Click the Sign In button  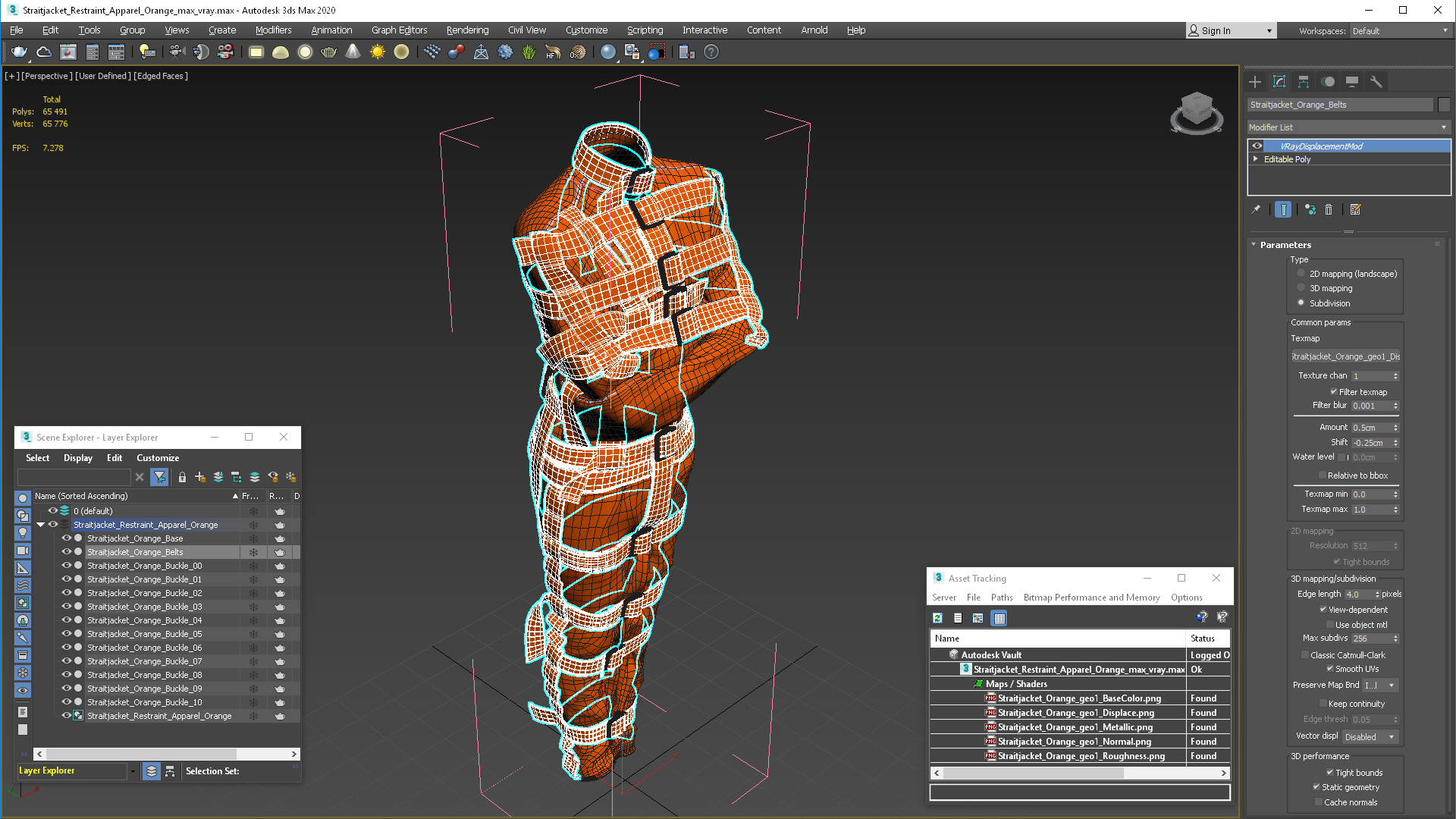[1231, 30]
